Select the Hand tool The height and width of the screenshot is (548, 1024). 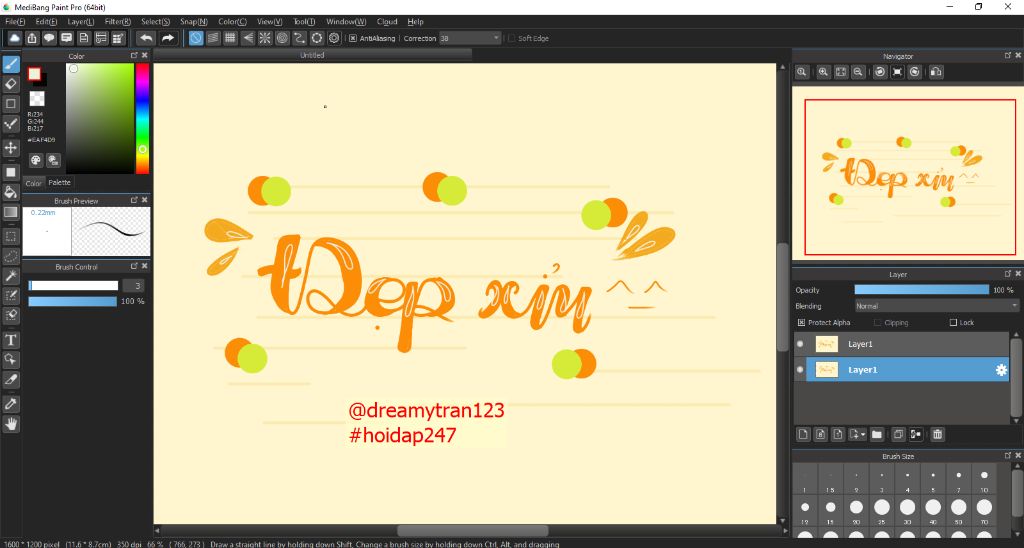tap(11, 425)
